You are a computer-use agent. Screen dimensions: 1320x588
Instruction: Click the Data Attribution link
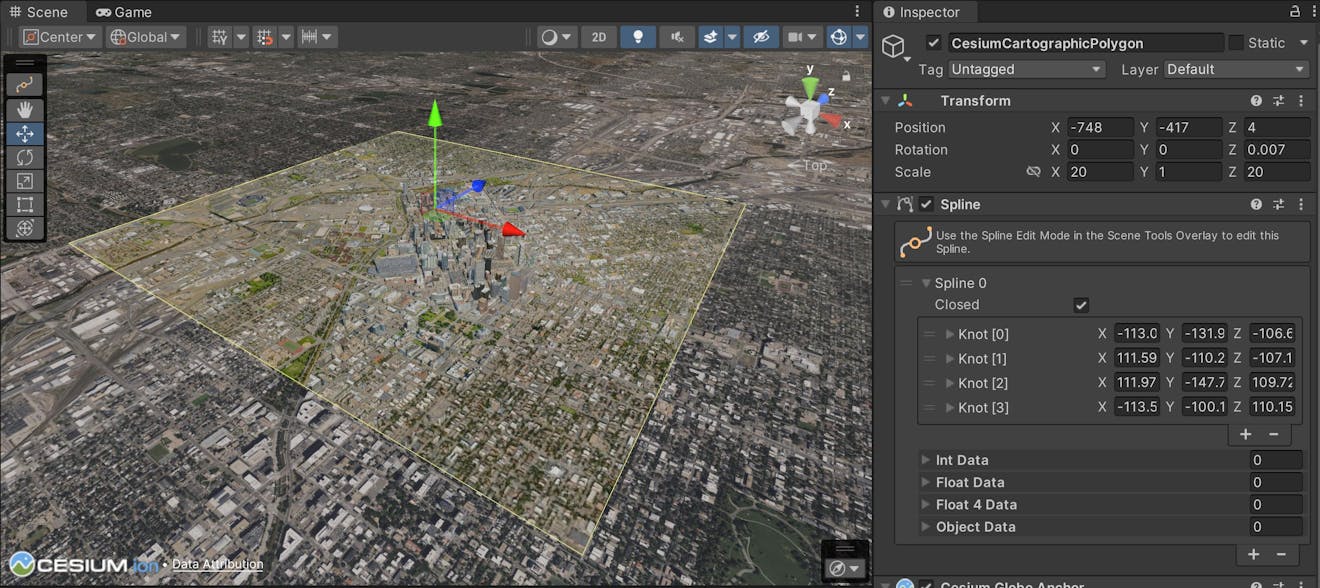[216, 564]
